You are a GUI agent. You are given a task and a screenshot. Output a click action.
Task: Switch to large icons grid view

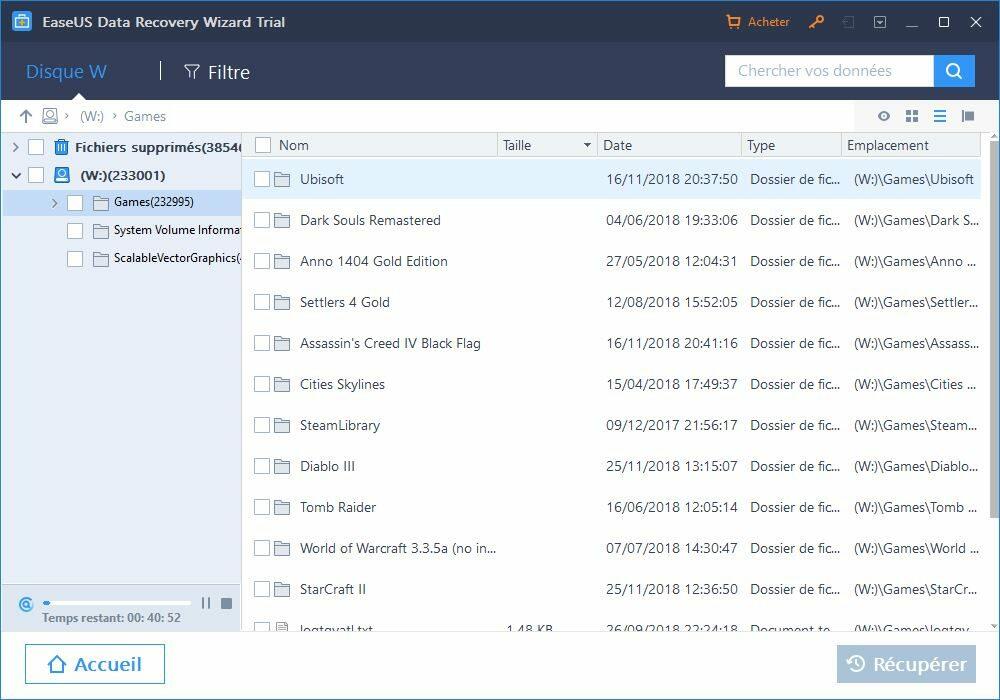point(912,116)
